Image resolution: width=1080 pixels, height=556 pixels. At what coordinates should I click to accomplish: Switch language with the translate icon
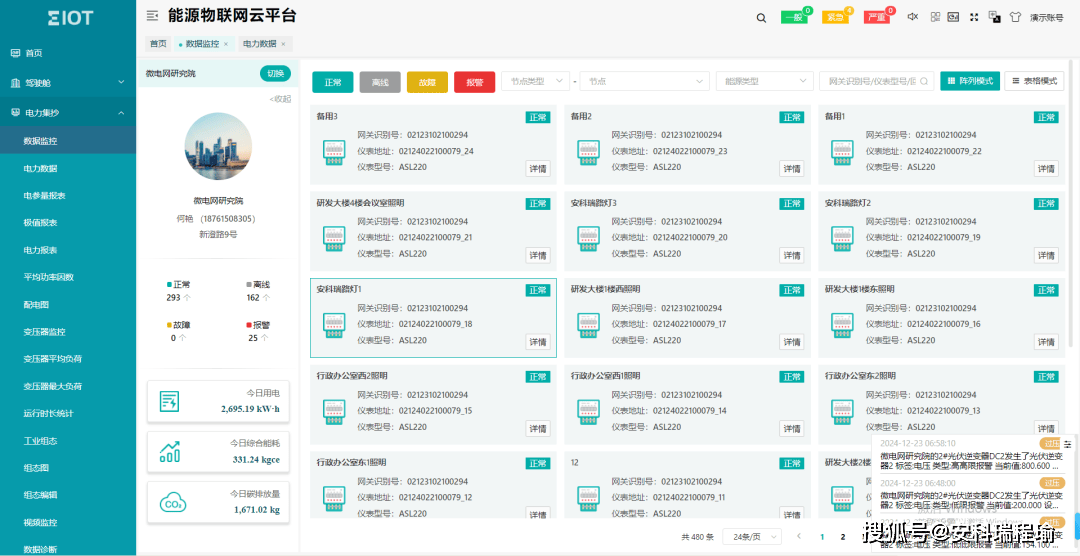[994, 17]
